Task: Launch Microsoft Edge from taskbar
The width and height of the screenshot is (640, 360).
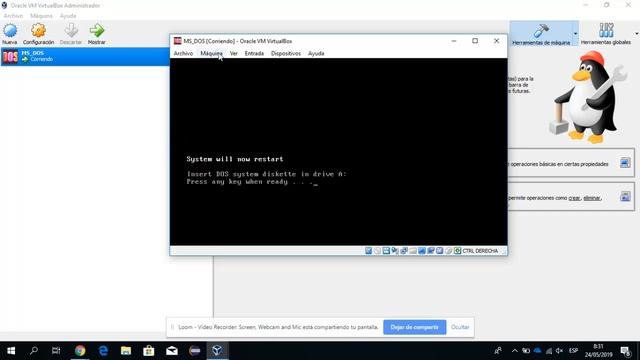Action: point(103,351)
